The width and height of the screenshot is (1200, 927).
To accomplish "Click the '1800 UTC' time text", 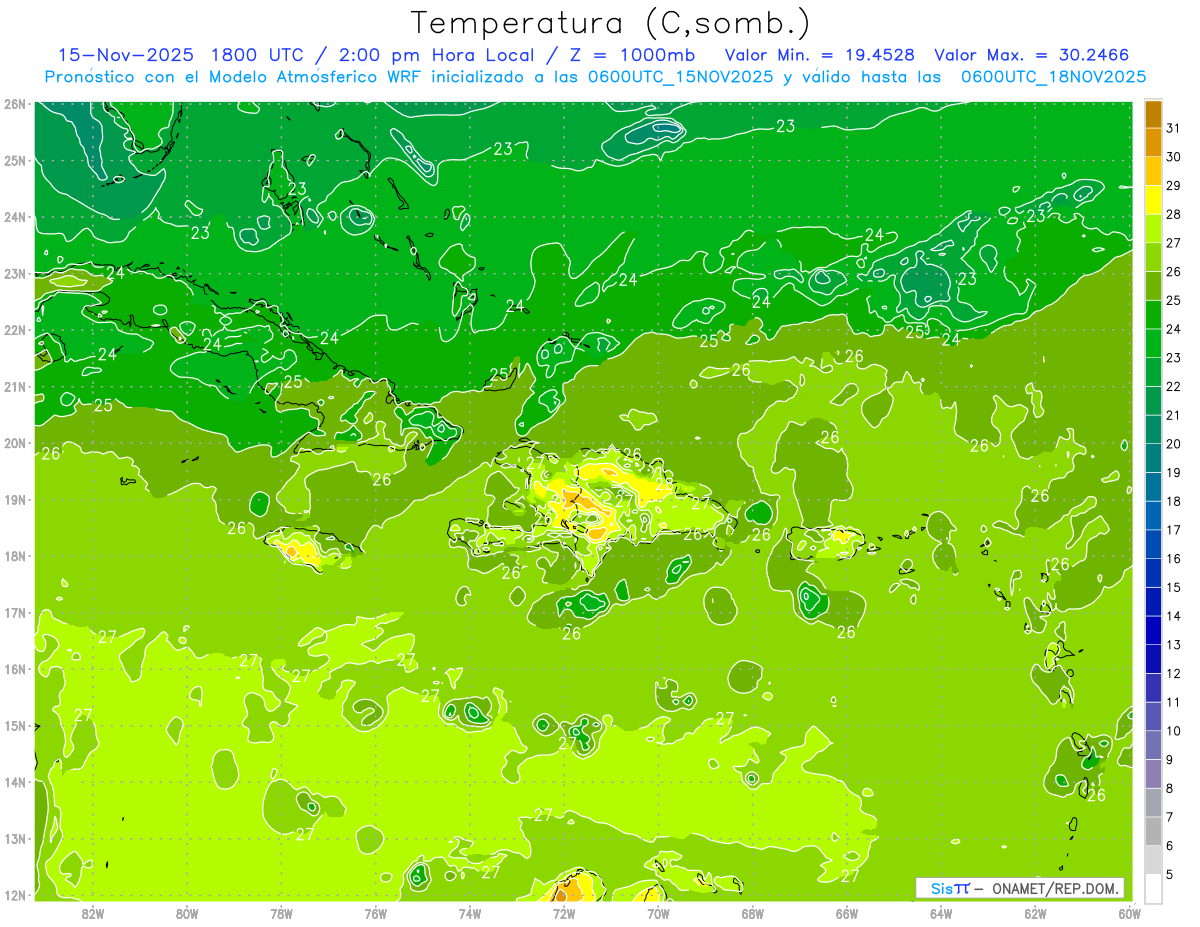I will (260, 55).
